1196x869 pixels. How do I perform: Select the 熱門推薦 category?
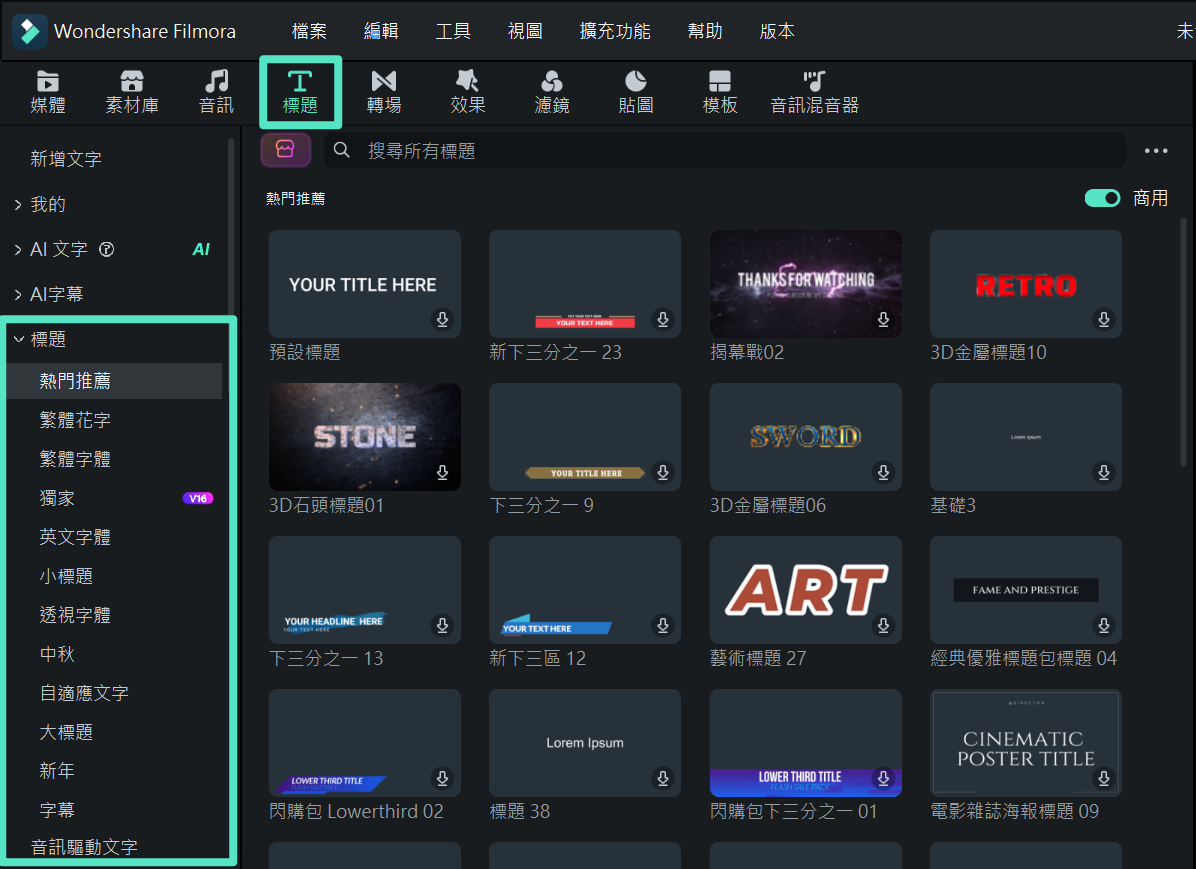(x=114, y=381)
